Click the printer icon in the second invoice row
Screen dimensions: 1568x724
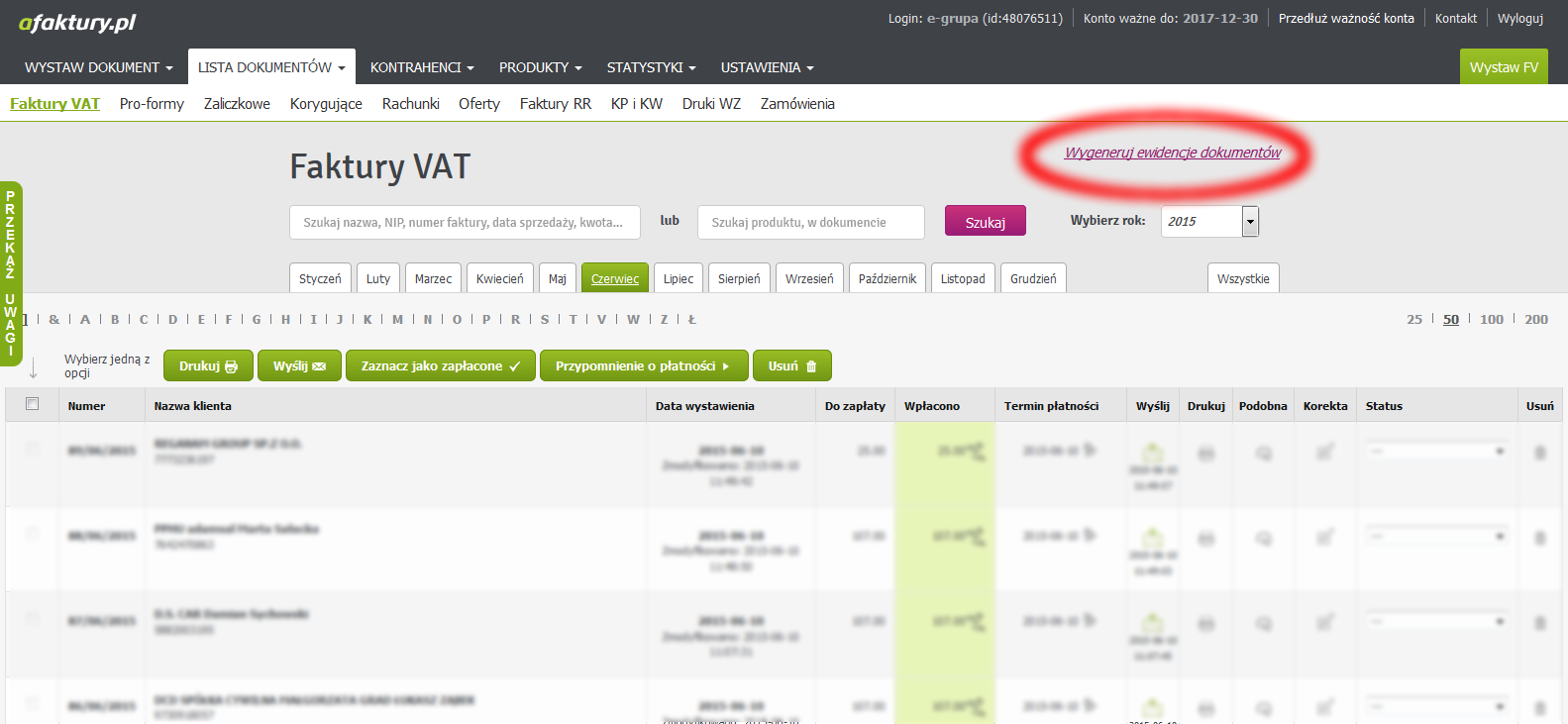[x=1205, y=538]
